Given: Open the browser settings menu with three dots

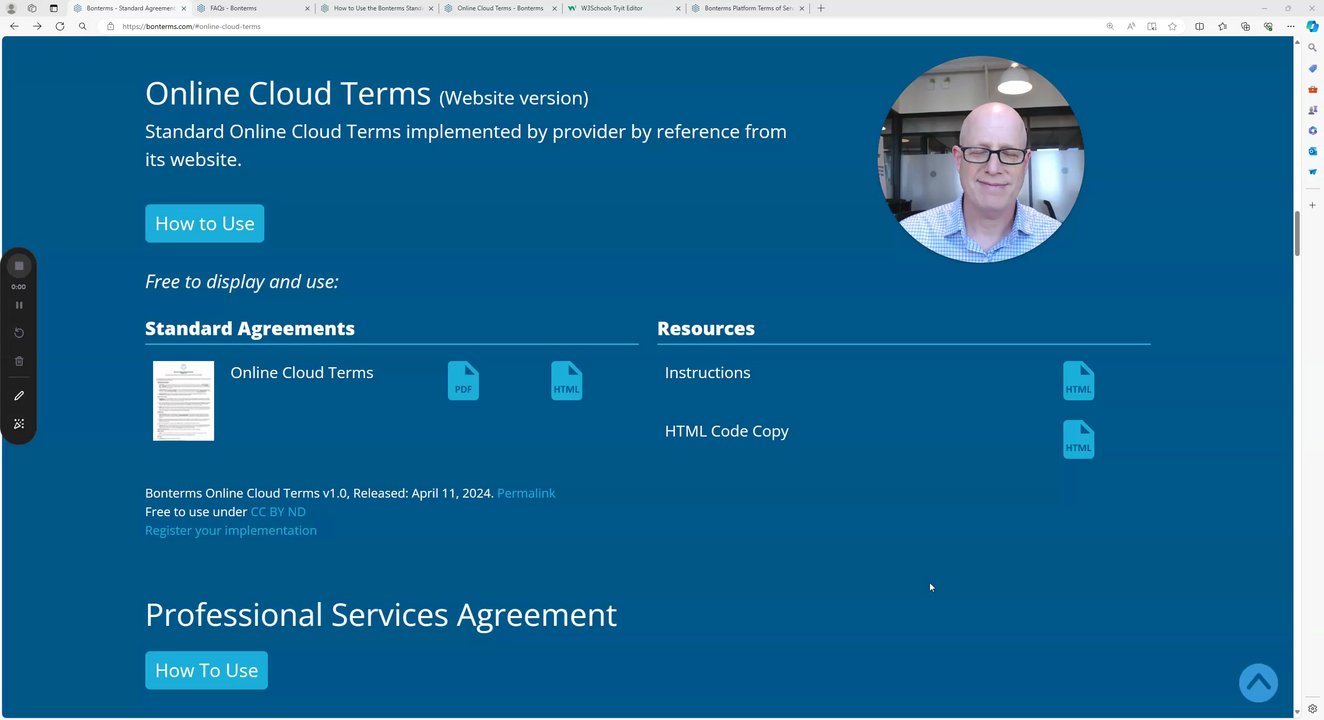Looking at the screenshot, I should [x=1291, y=26].
